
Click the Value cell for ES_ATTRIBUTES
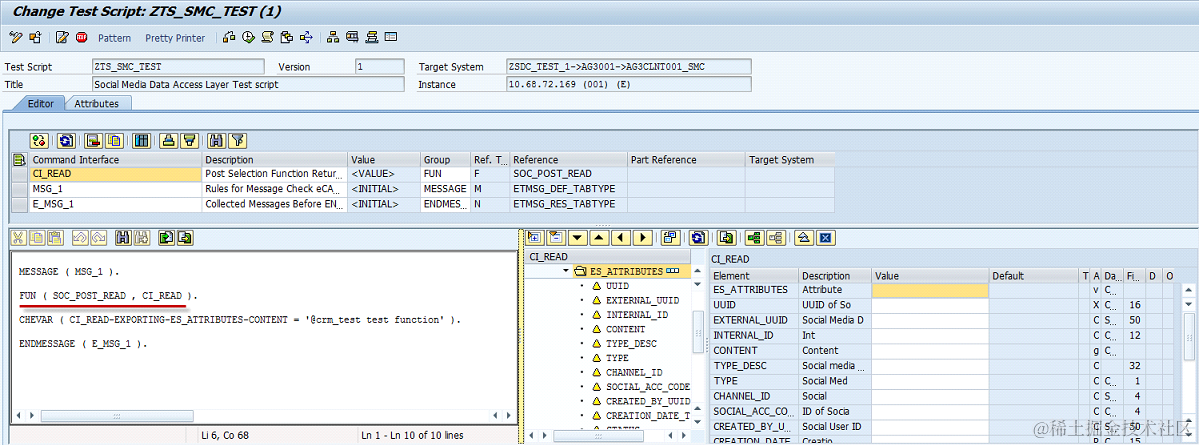point(930,290)
